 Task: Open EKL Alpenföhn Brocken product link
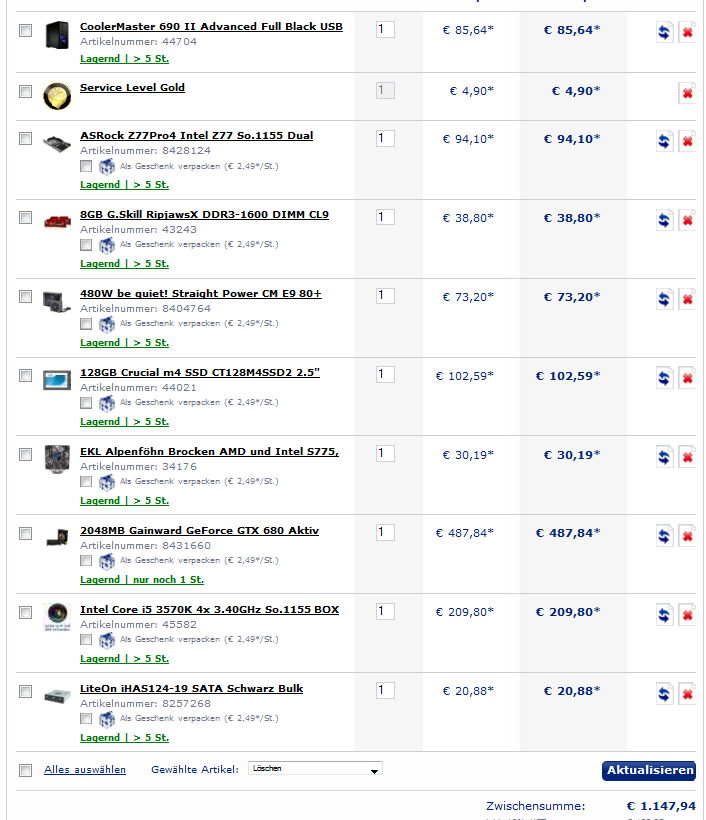tap(209, 452)
